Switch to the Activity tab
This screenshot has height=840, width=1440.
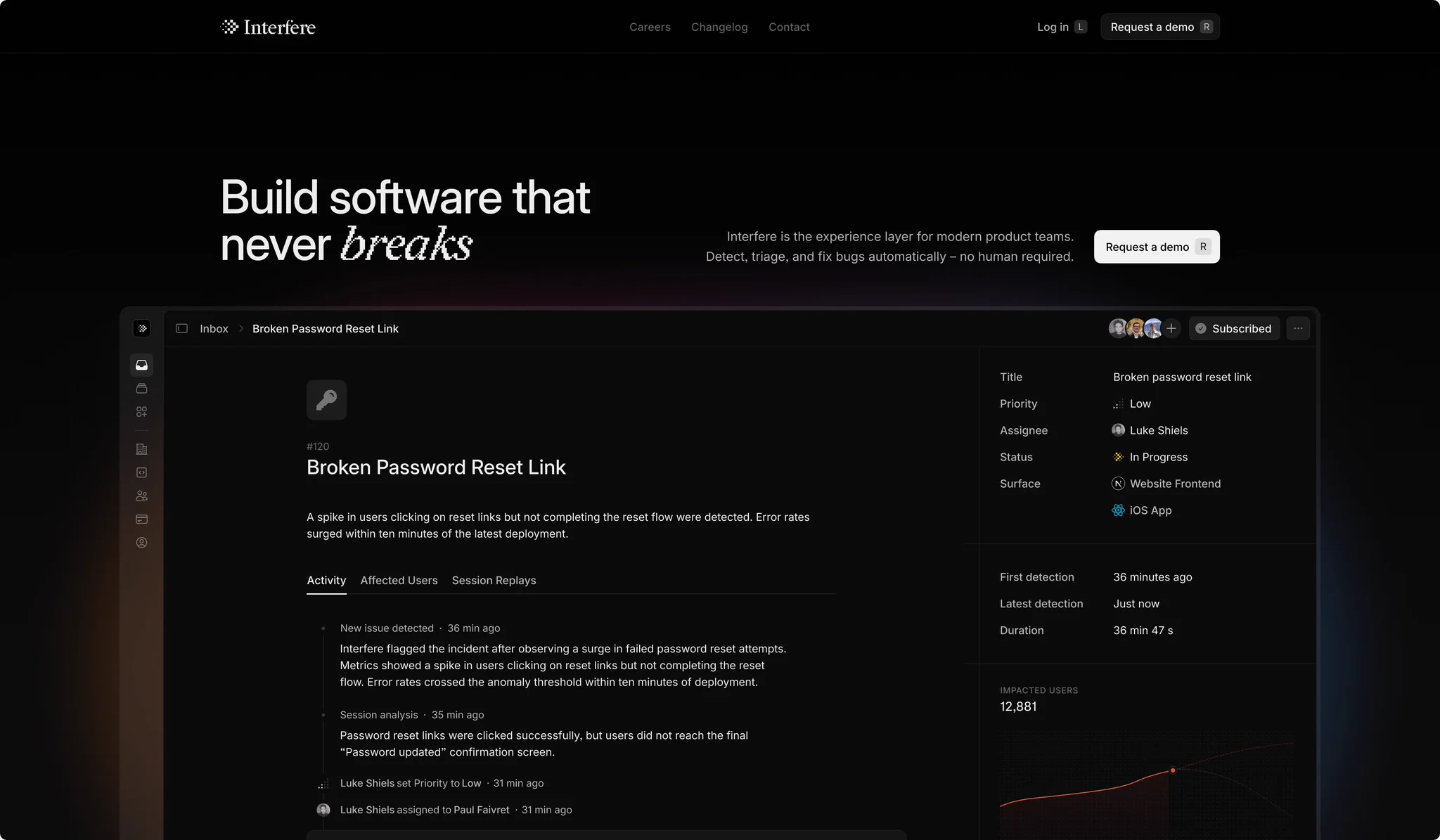click(x=326, y=581)
